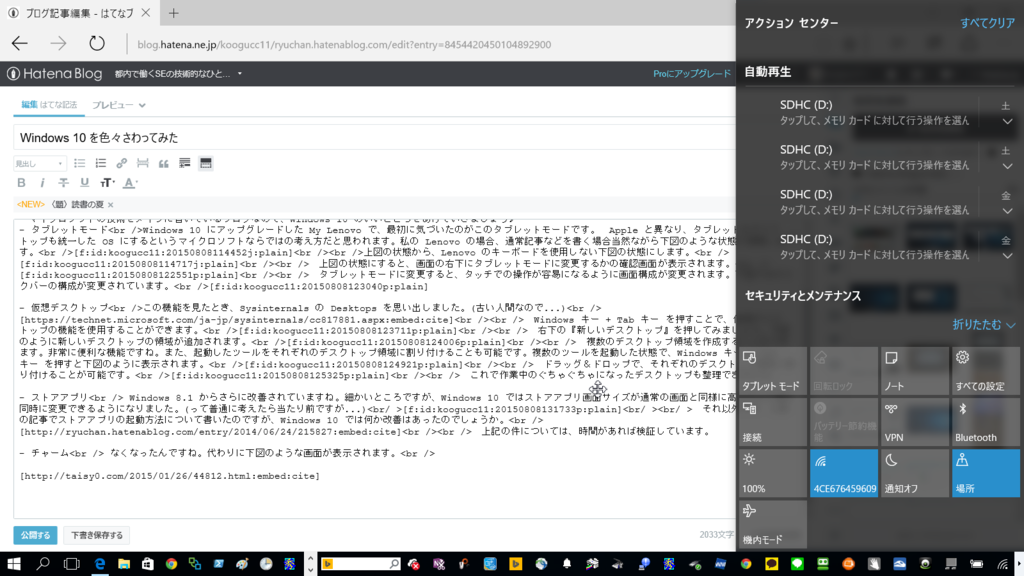Insert a blockquote with the quote icon

(x=166, y=163)
